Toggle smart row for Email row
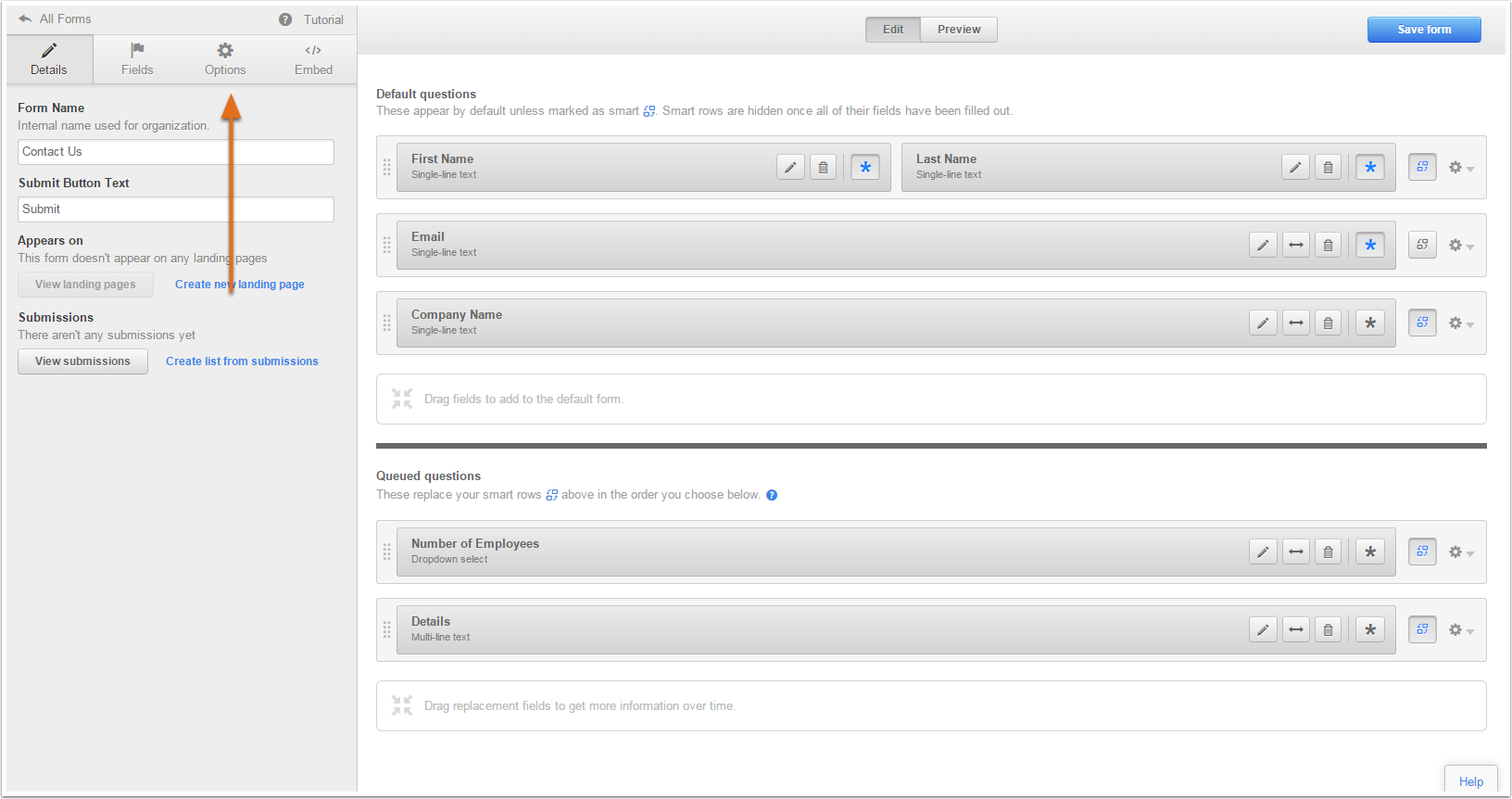The image size is (1512, 799). click(x=1422, y=245)
